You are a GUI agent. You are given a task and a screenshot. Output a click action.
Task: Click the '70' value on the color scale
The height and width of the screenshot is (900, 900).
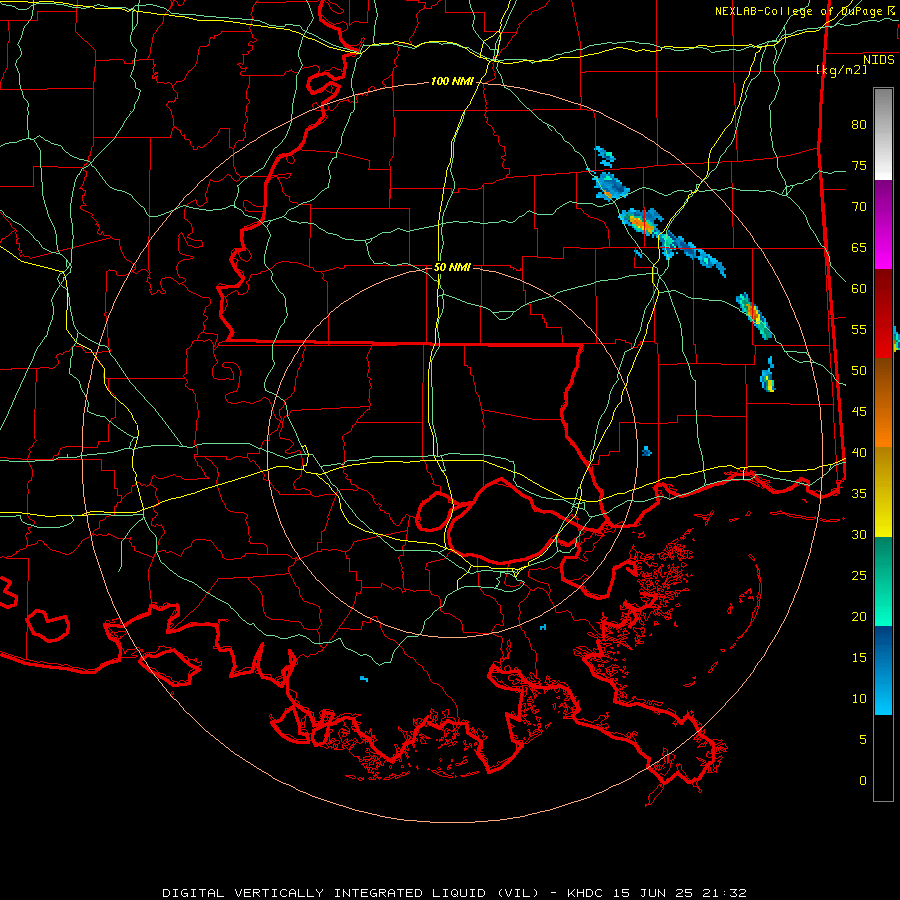click(859, 207)
